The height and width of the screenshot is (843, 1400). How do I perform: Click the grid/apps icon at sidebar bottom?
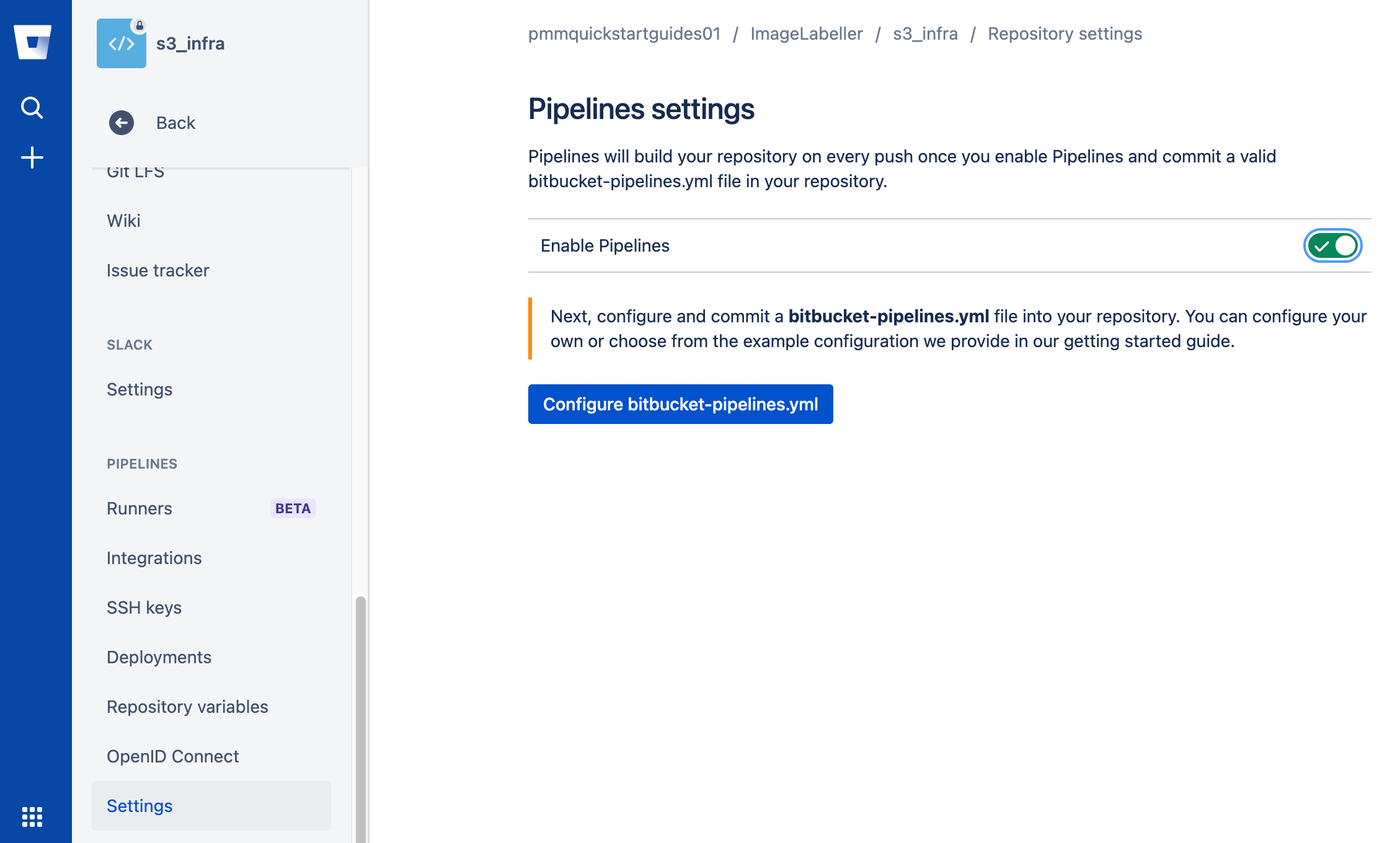click(32, 817)
